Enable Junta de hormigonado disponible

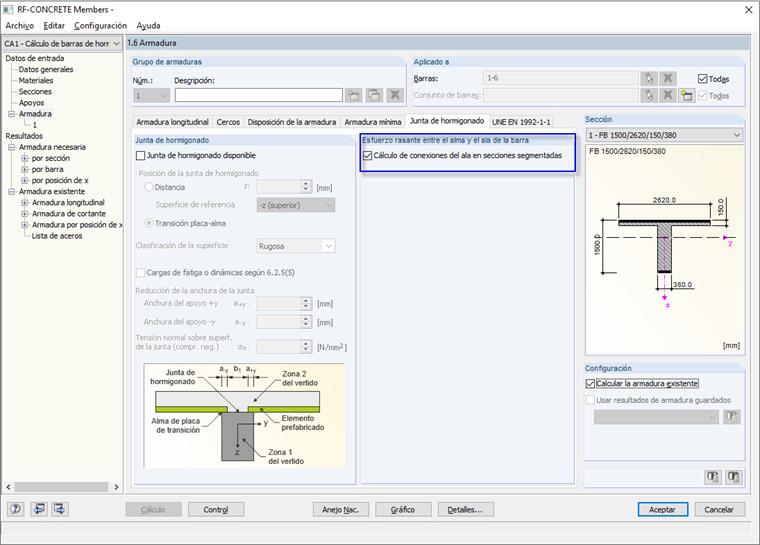click(141, 156)
